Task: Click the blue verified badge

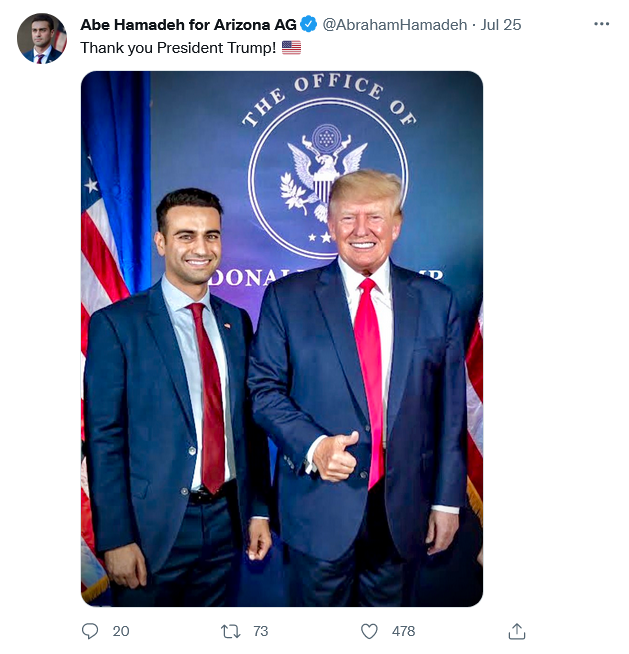Action: point(309,24)
